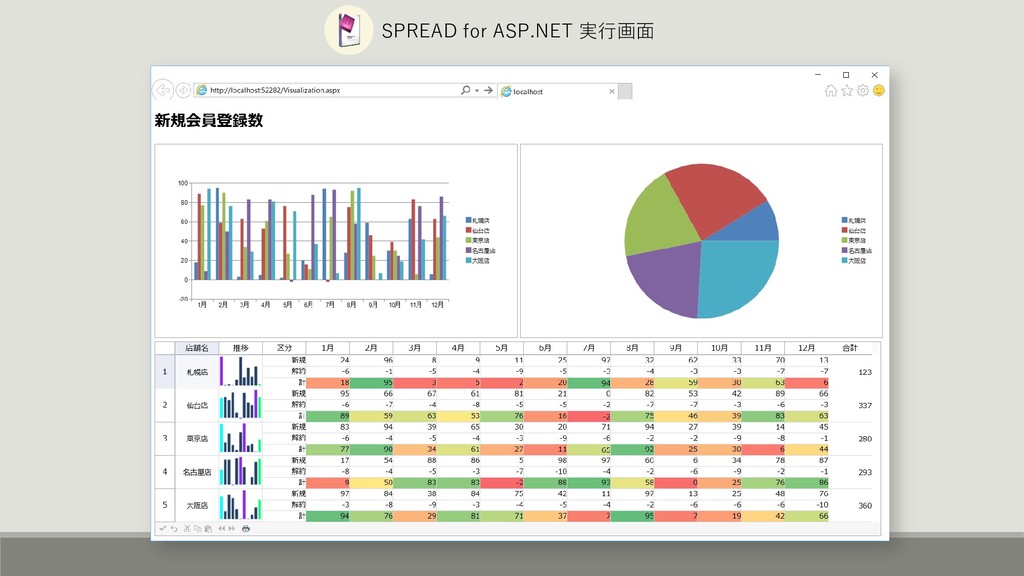
Task: Open a new blank tab button
Action: pyautogui.click(x=625, y=91)
